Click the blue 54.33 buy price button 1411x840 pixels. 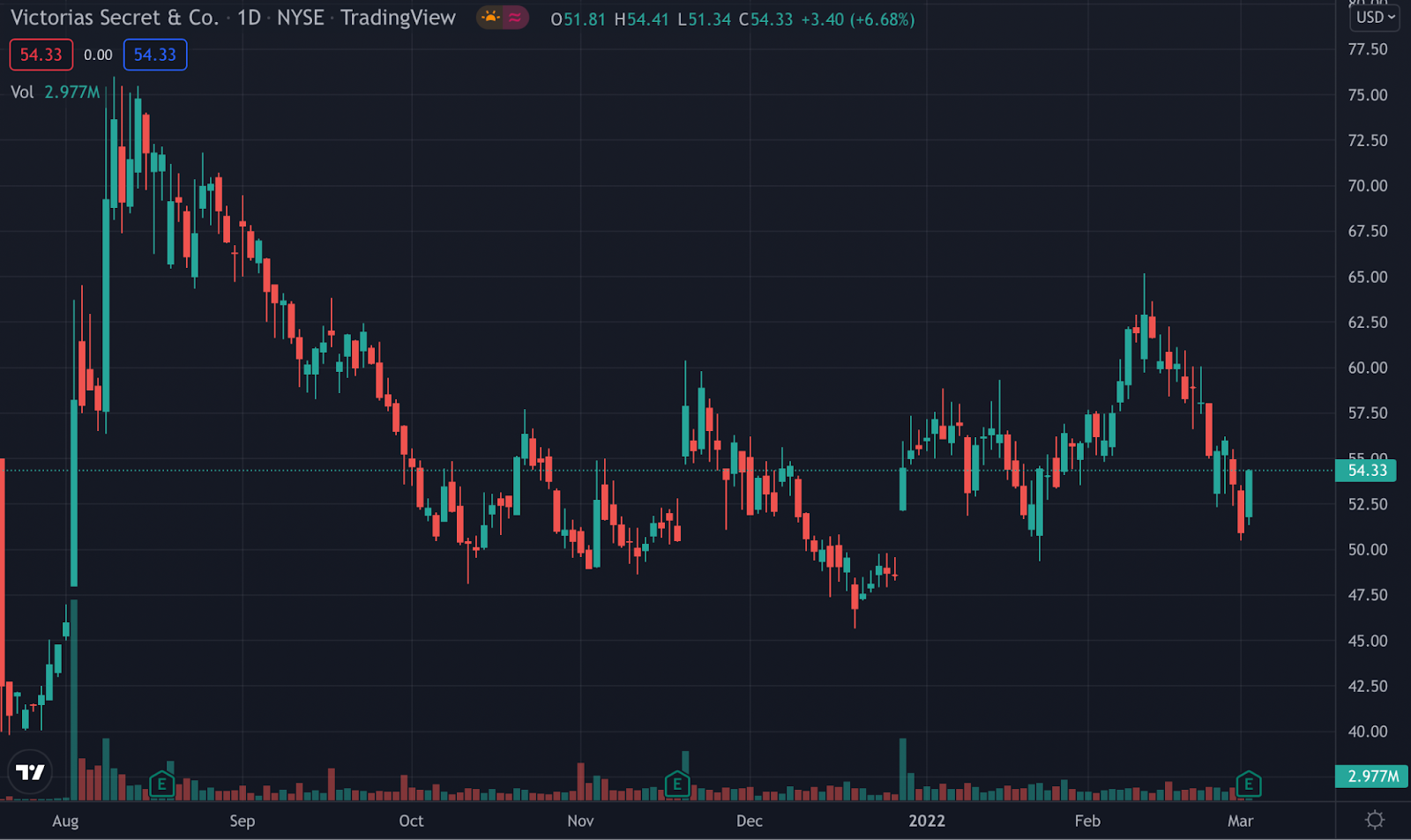click(x=155, y=55)
